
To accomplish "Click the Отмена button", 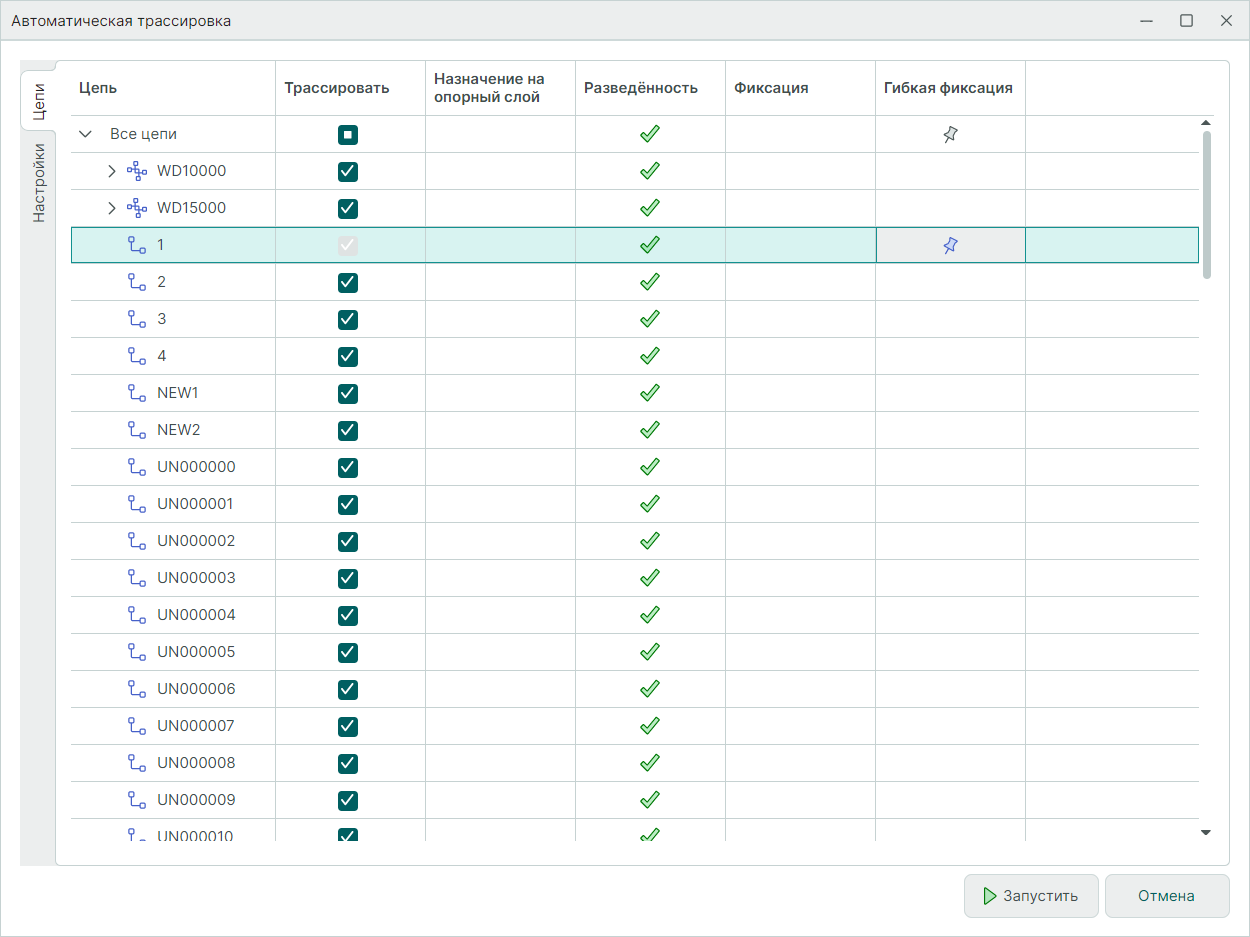I will (x=1166, y=896).
